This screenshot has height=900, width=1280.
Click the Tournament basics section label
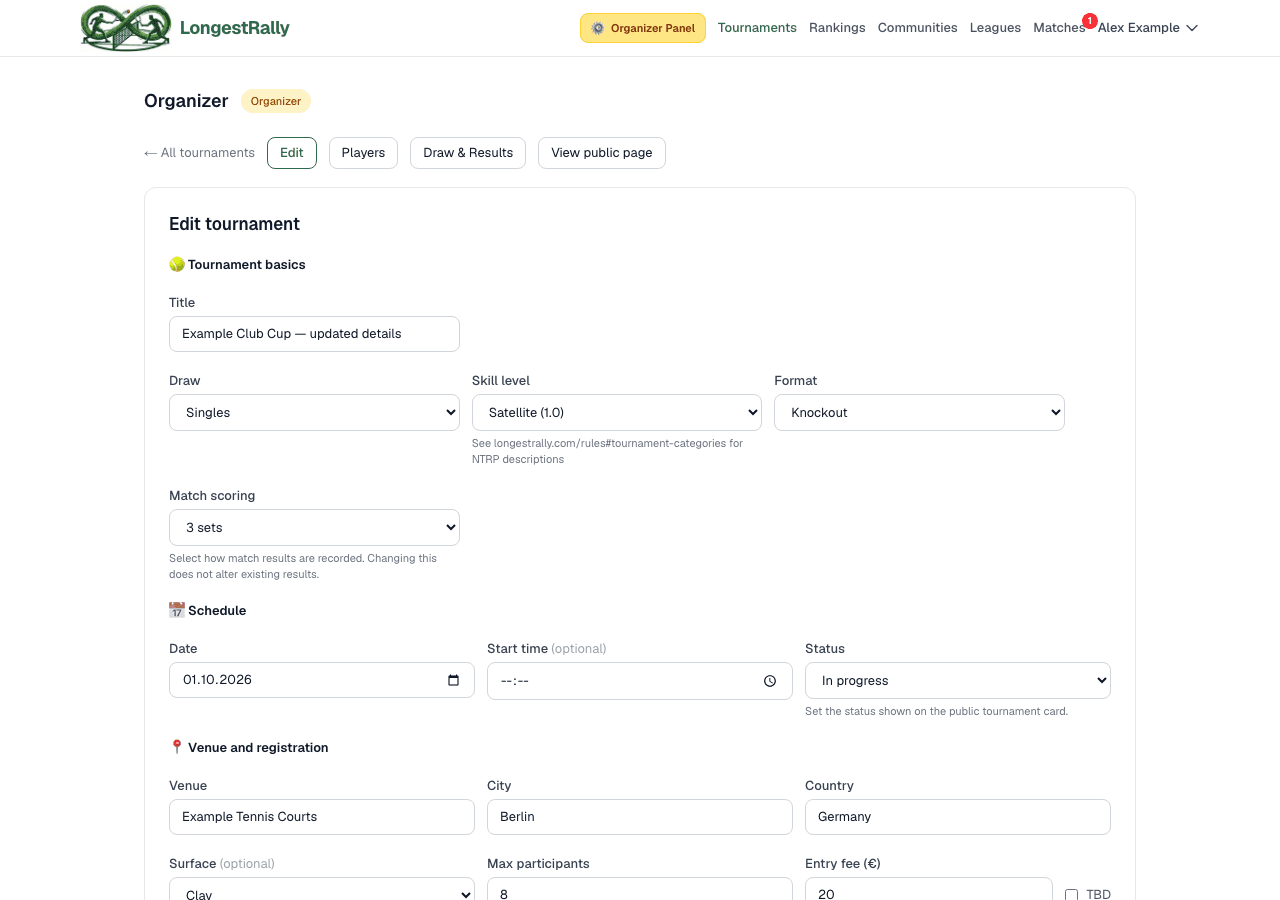(x=237, y=265)
